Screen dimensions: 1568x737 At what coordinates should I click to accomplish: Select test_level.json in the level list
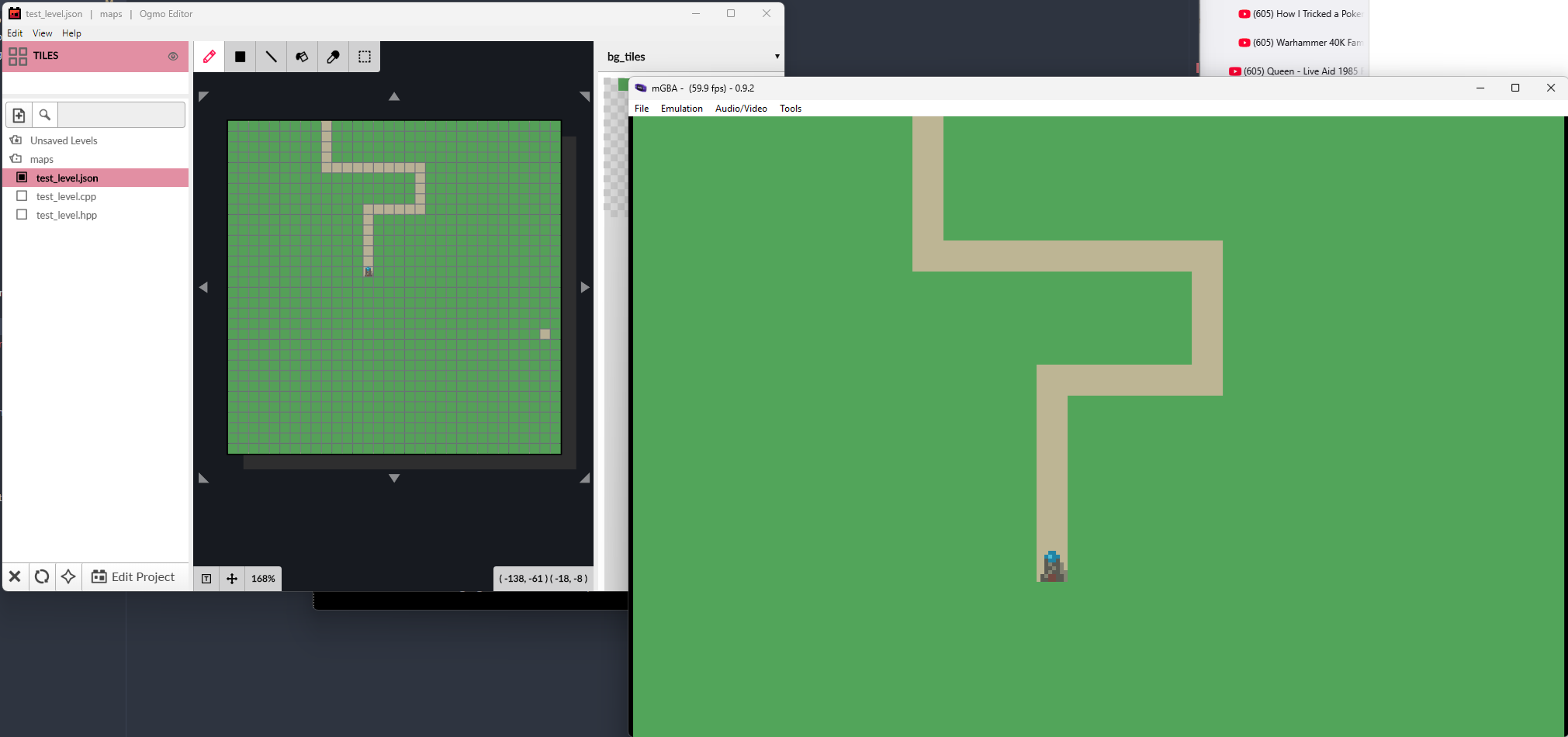pyautogui.click(x=67, y=177)
